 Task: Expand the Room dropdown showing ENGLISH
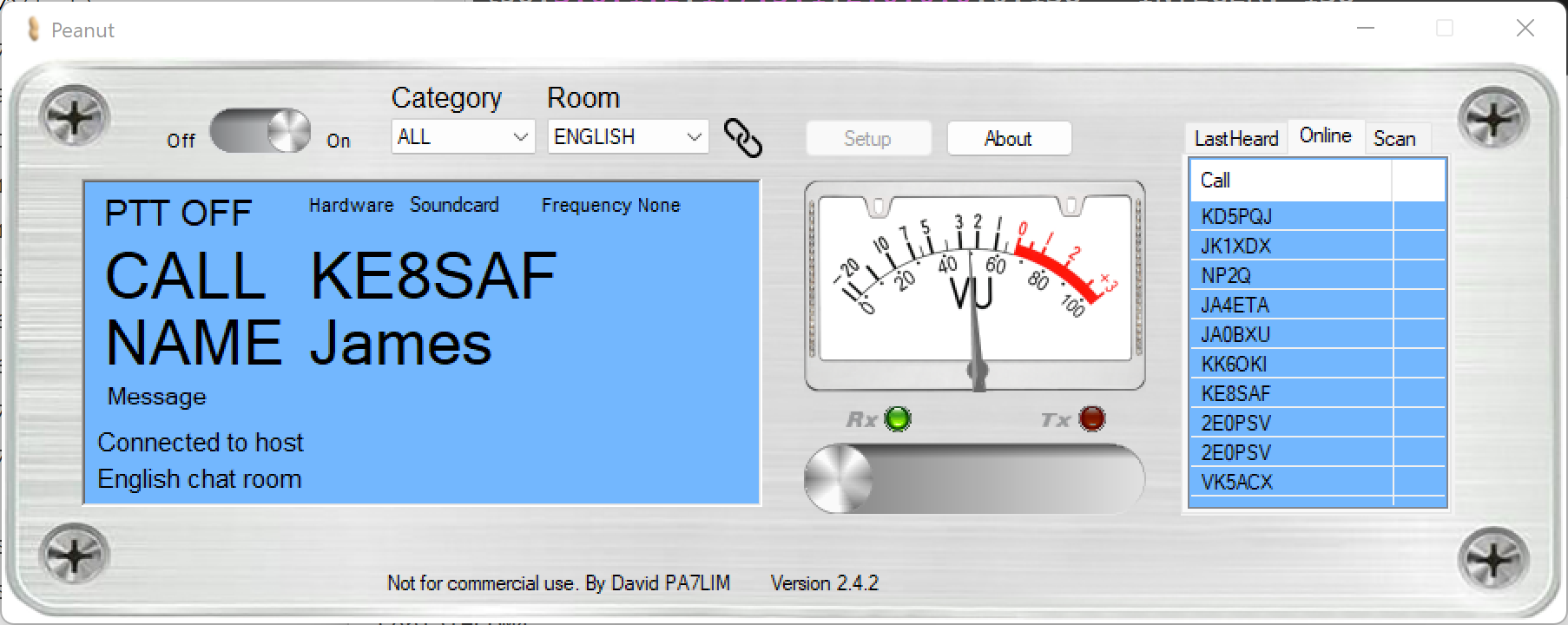(627, 137)
